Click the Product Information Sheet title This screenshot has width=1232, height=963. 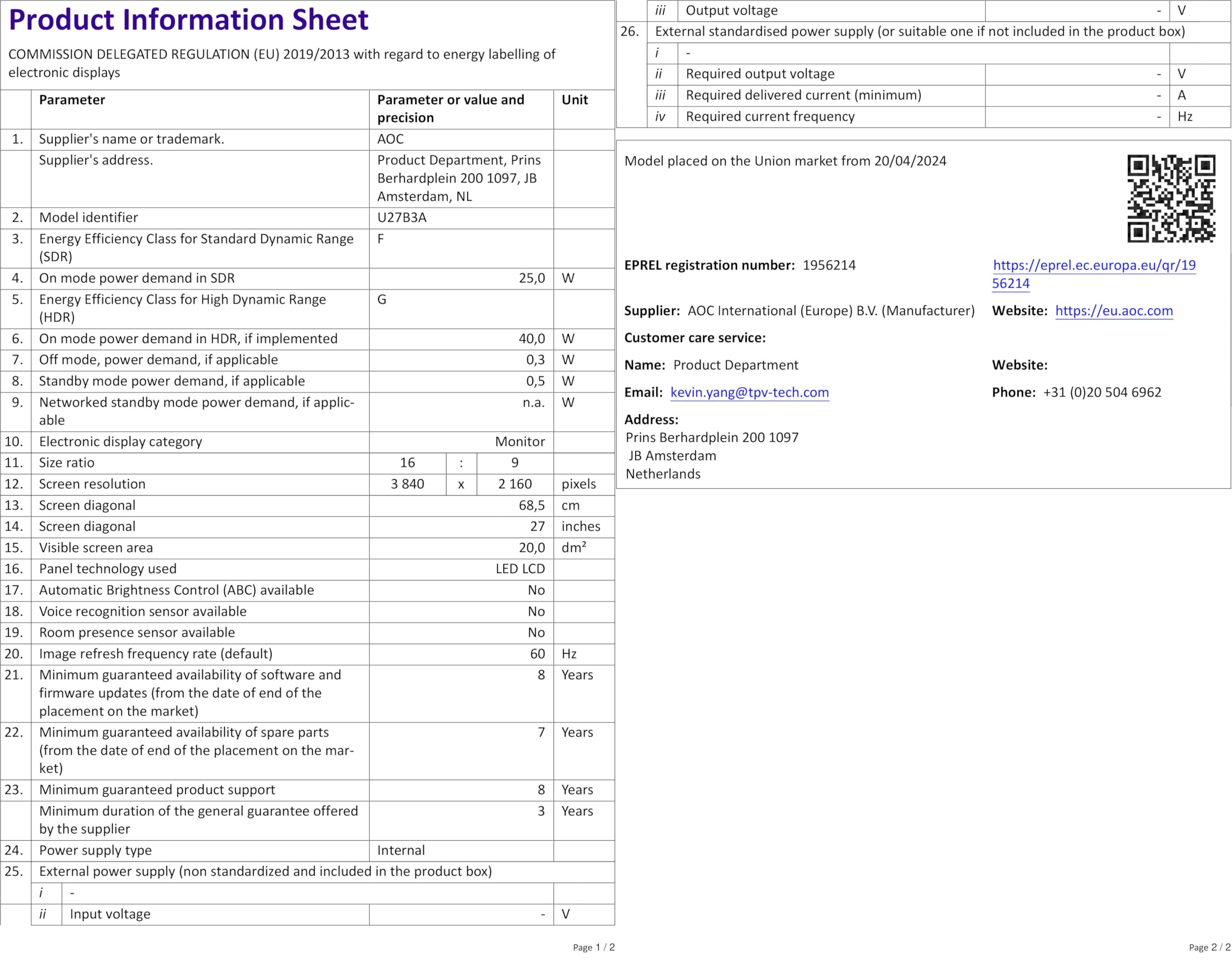click(x=189, y=20)
